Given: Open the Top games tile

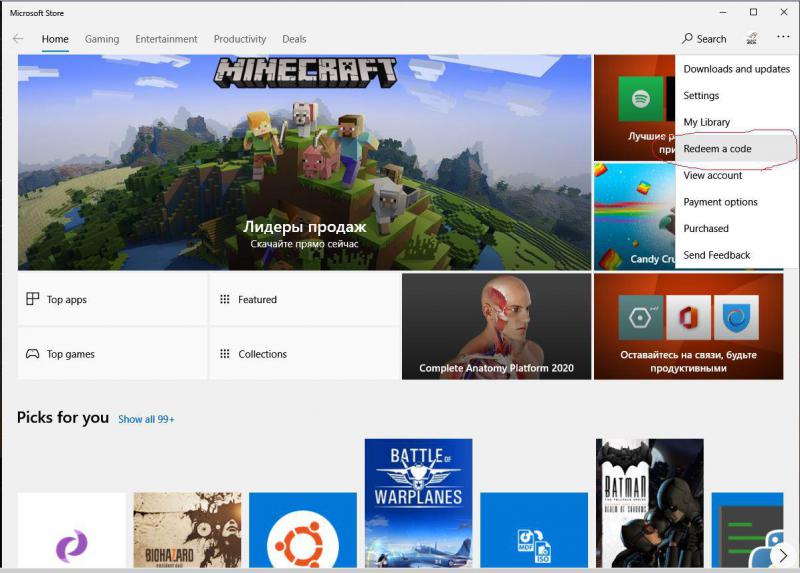Looking at the screenshot, I should pos(112,354).
